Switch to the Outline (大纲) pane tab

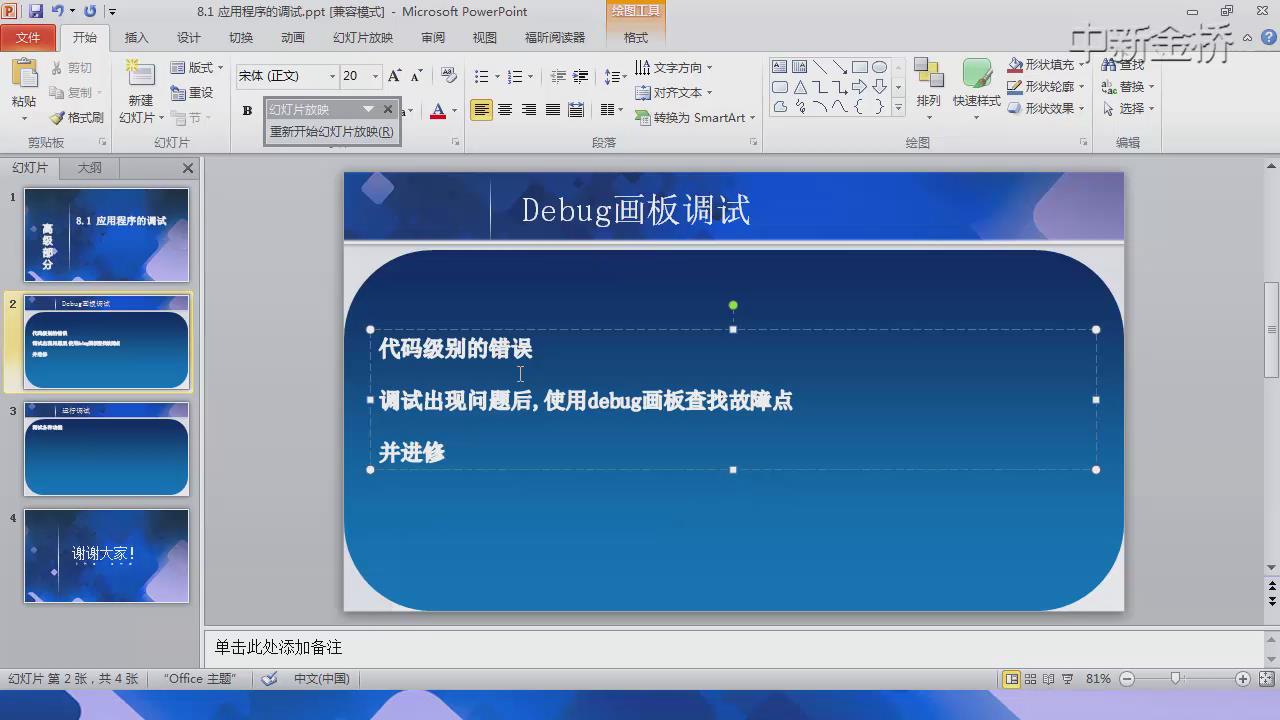[x=90, y=168]
